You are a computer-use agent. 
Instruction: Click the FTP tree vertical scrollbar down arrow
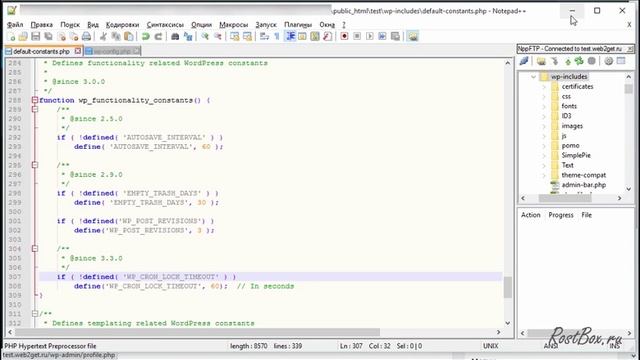coord(629,189)
